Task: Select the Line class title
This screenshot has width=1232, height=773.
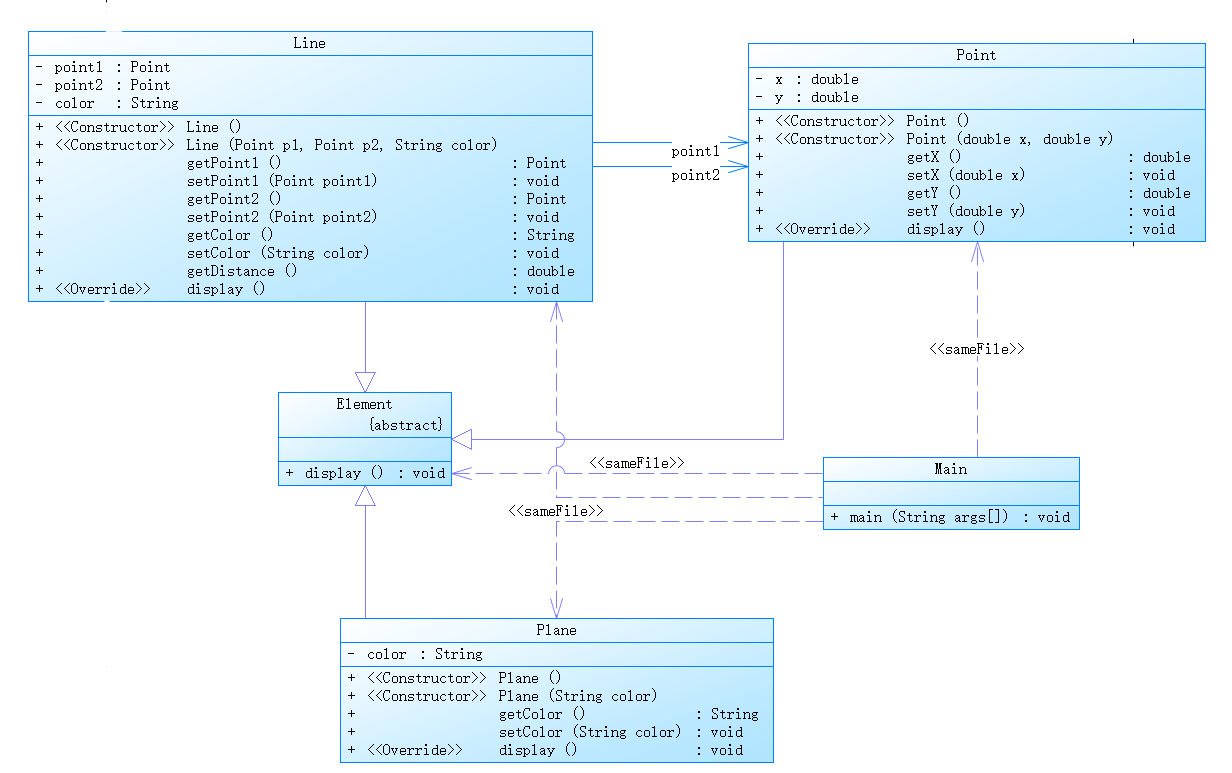Action: click(309, 43)
